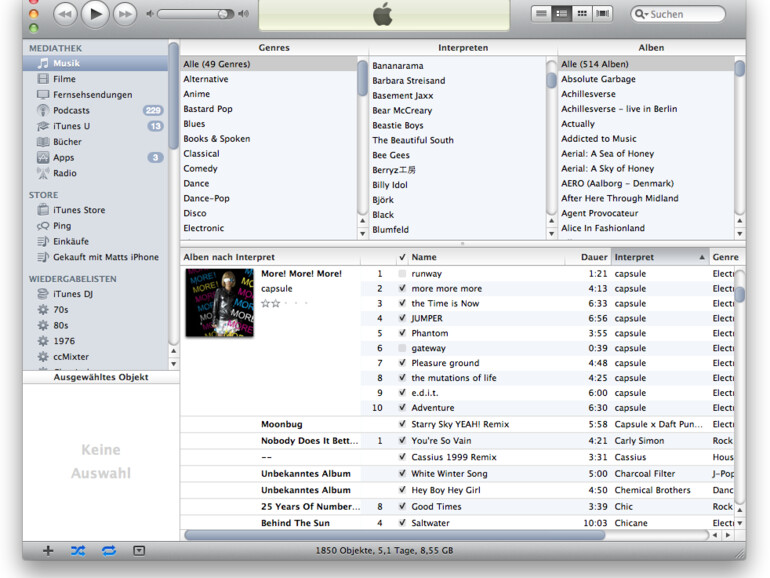Switch to Cover Flow view

[x=603, y=14]
